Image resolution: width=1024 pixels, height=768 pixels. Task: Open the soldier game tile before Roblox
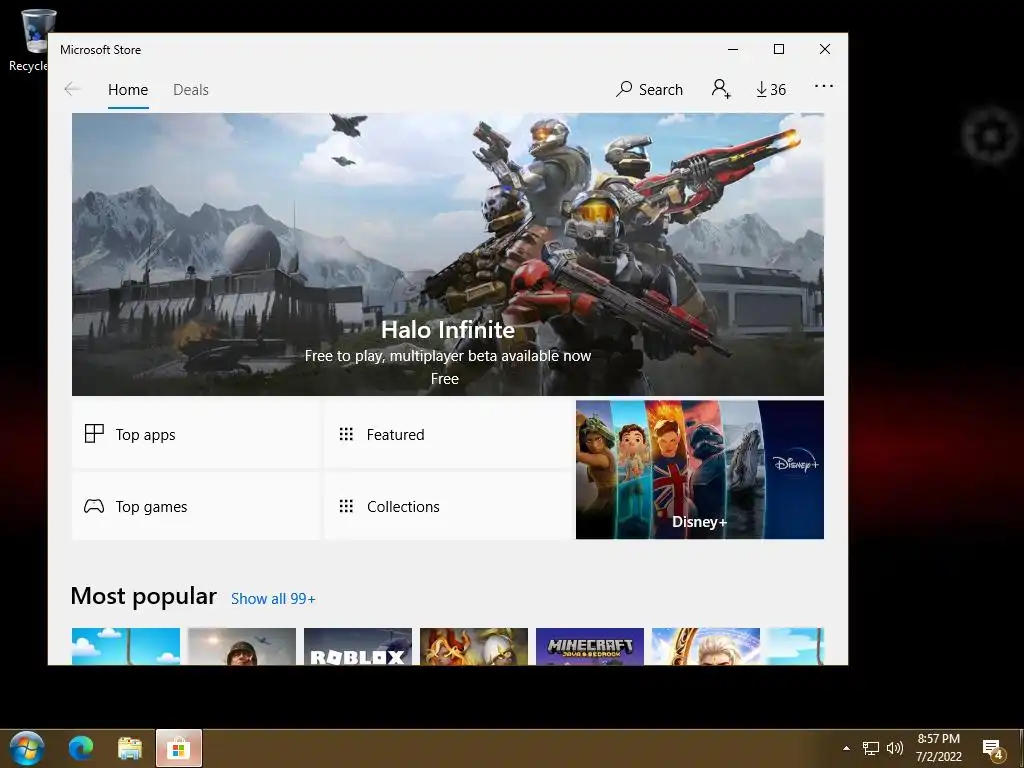coord(242,647)
